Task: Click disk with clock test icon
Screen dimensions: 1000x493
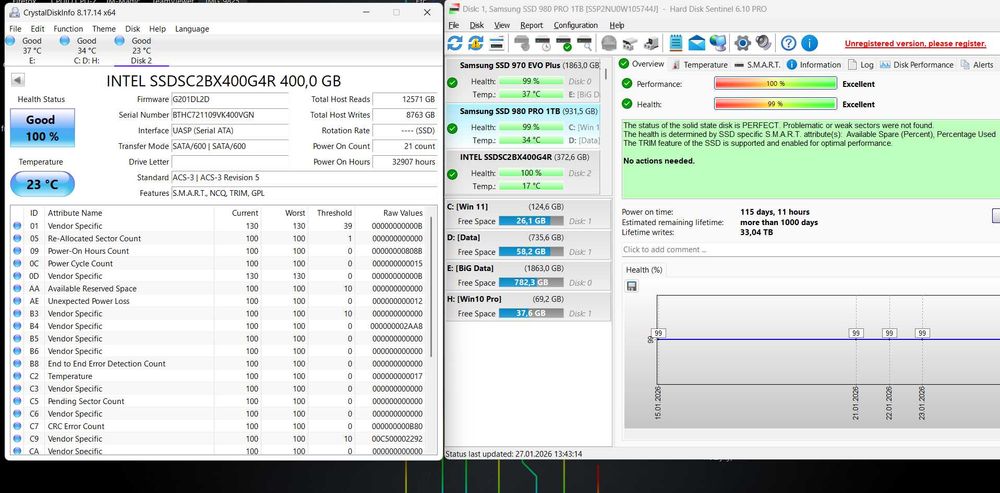Action: (543, 43)
